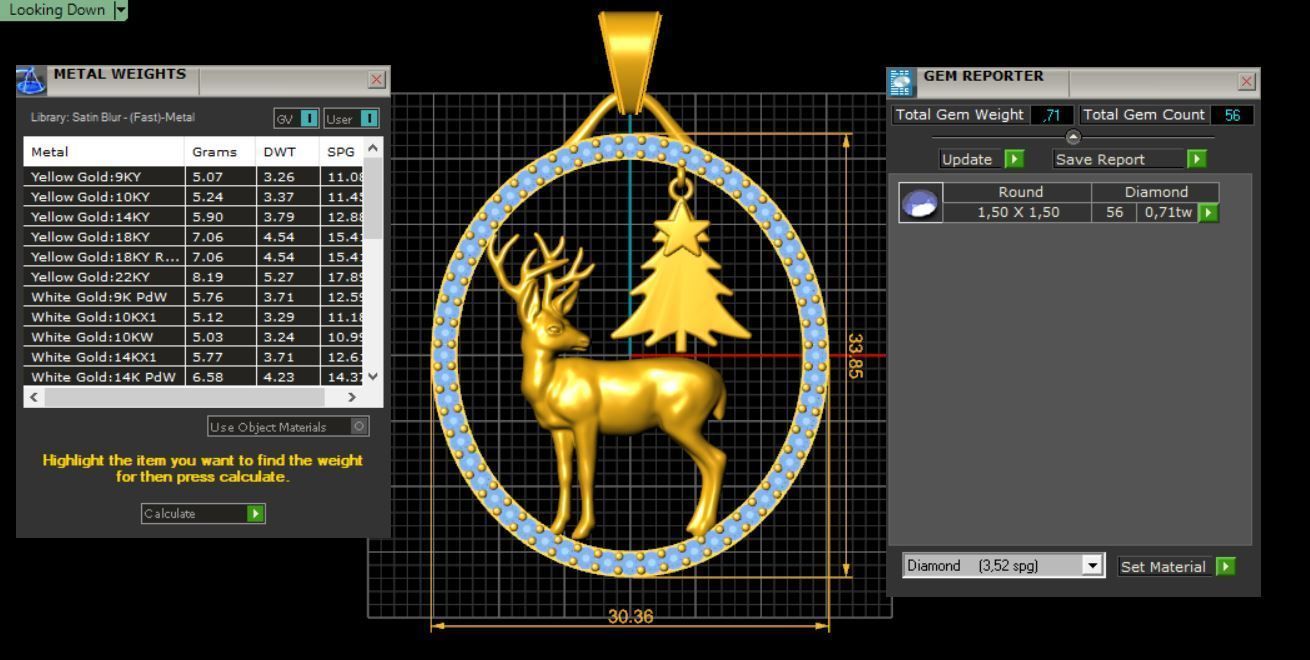1310x660 pixels.
Task: Click the round diamond gem thumbnail
Action: (x=920, y=203)
